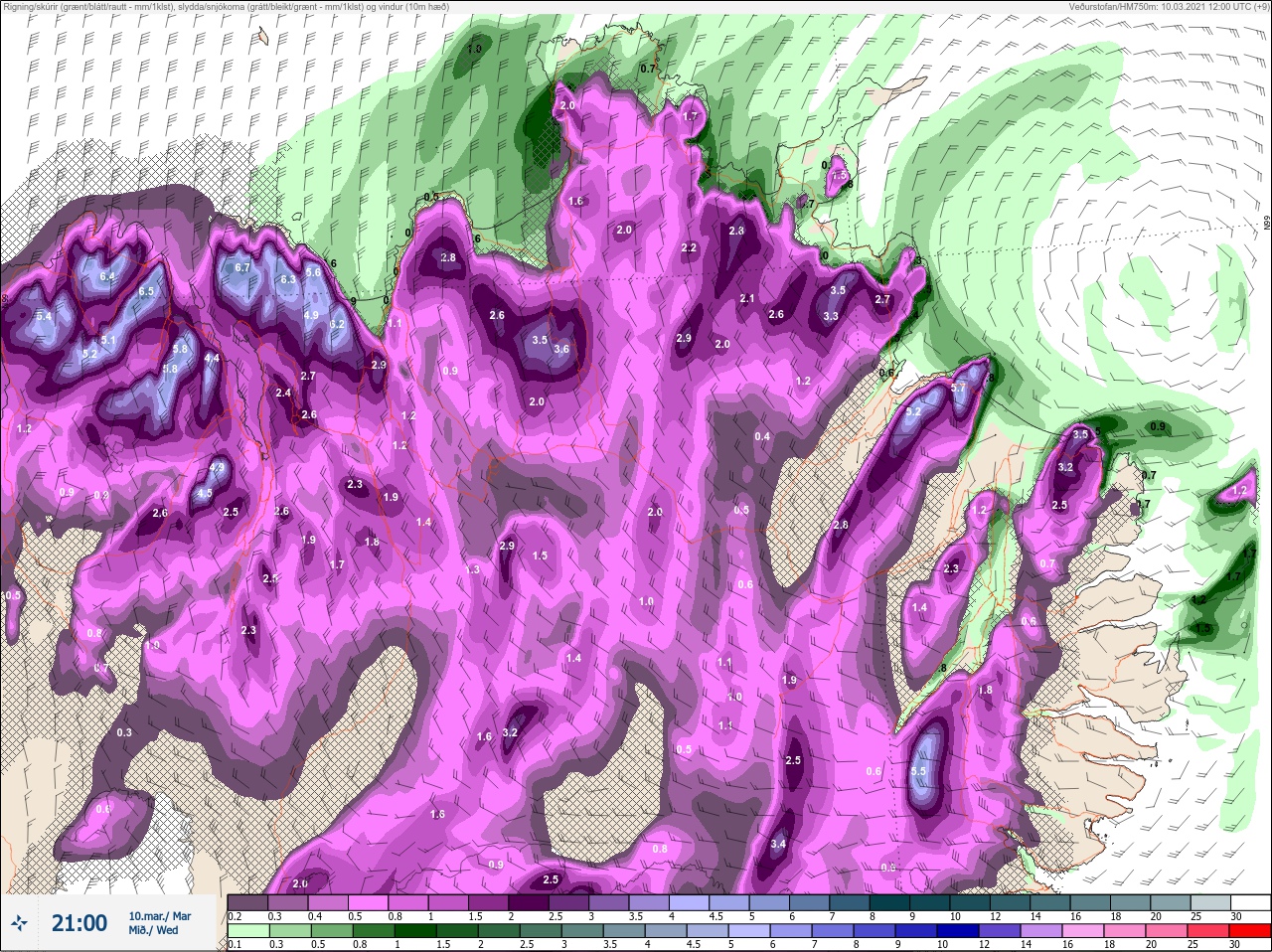Pick the dark green swatch labeled 1 in lower legend

tap(416, 931)
